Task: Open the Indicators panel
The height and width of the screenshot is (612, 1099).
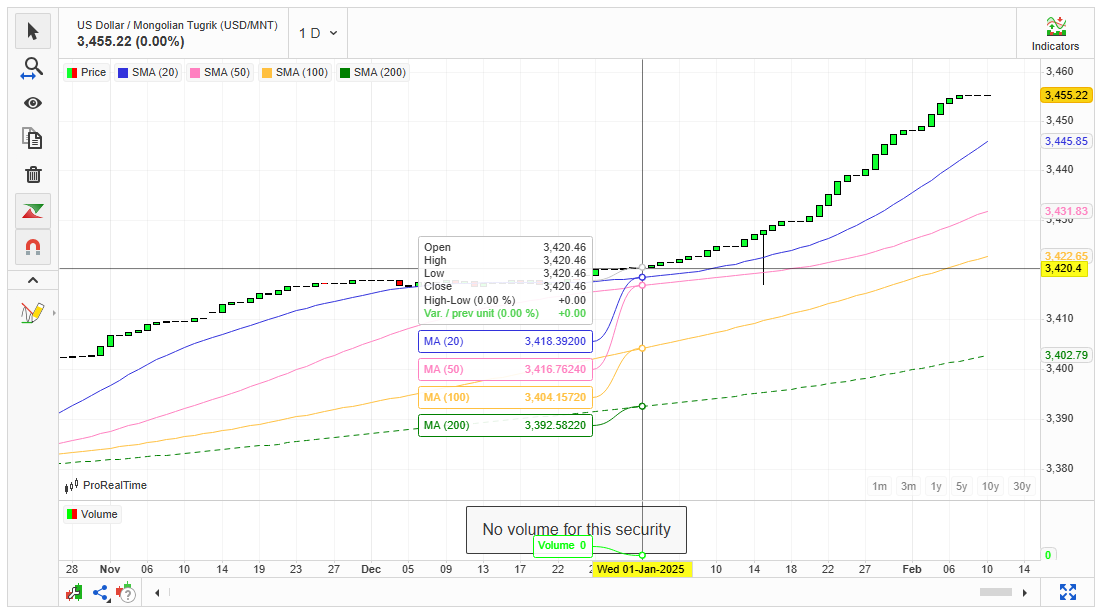Action: pyautogui.click(x=1055, y=34)
